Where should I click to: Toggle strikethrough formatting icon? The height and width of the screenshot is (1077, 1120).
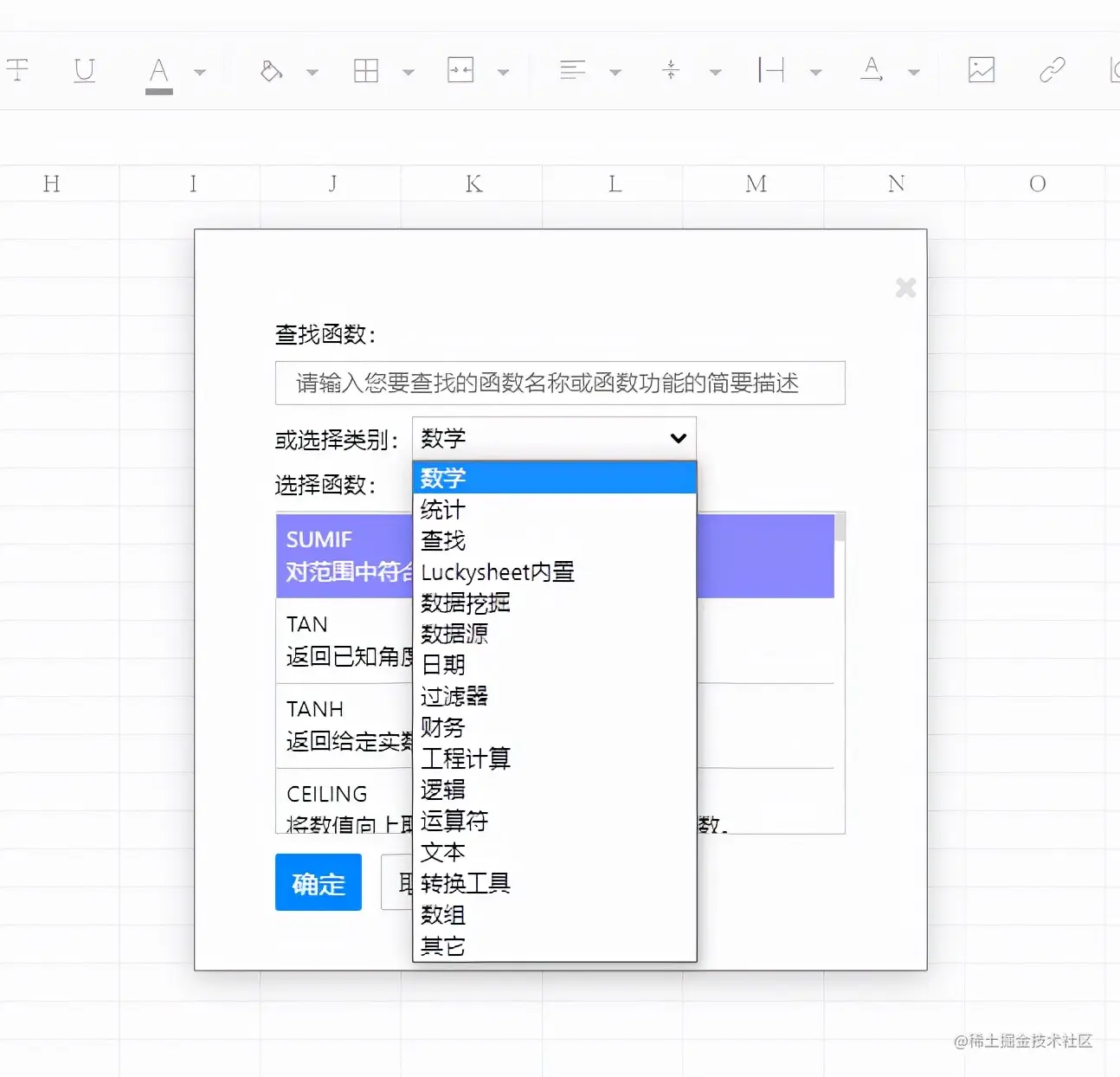(x=16, y=69)
